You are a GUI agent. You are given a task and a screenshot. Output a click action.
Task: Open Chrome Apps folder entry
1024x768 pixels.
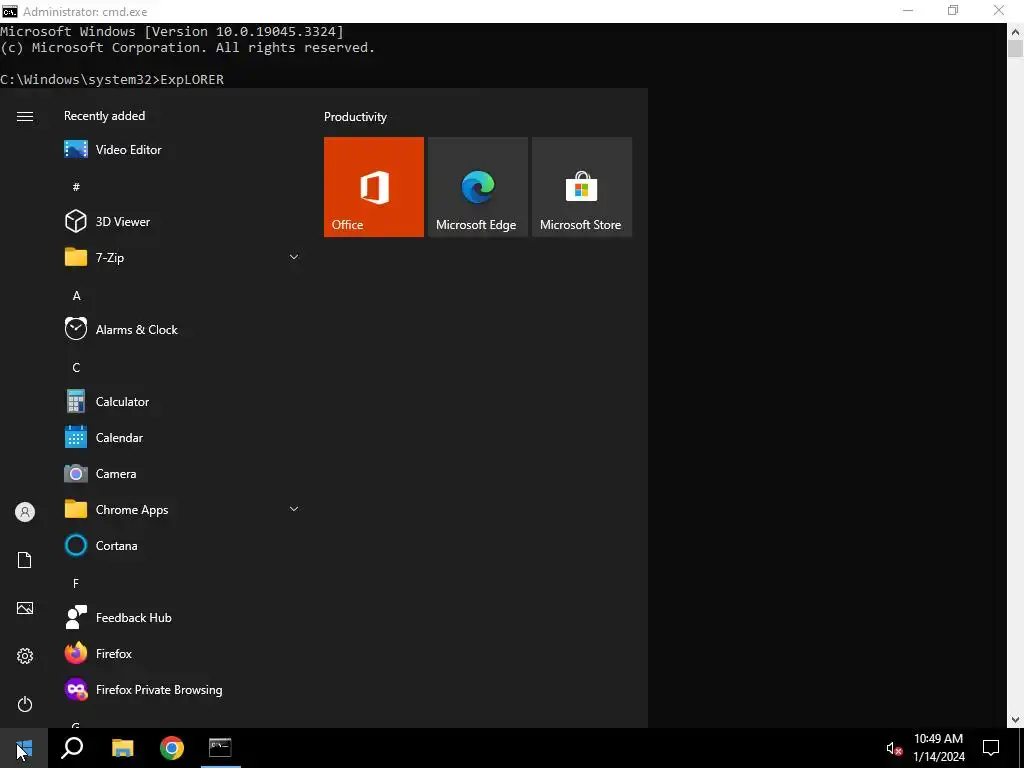pyautogui.click(x=182, y=509)
